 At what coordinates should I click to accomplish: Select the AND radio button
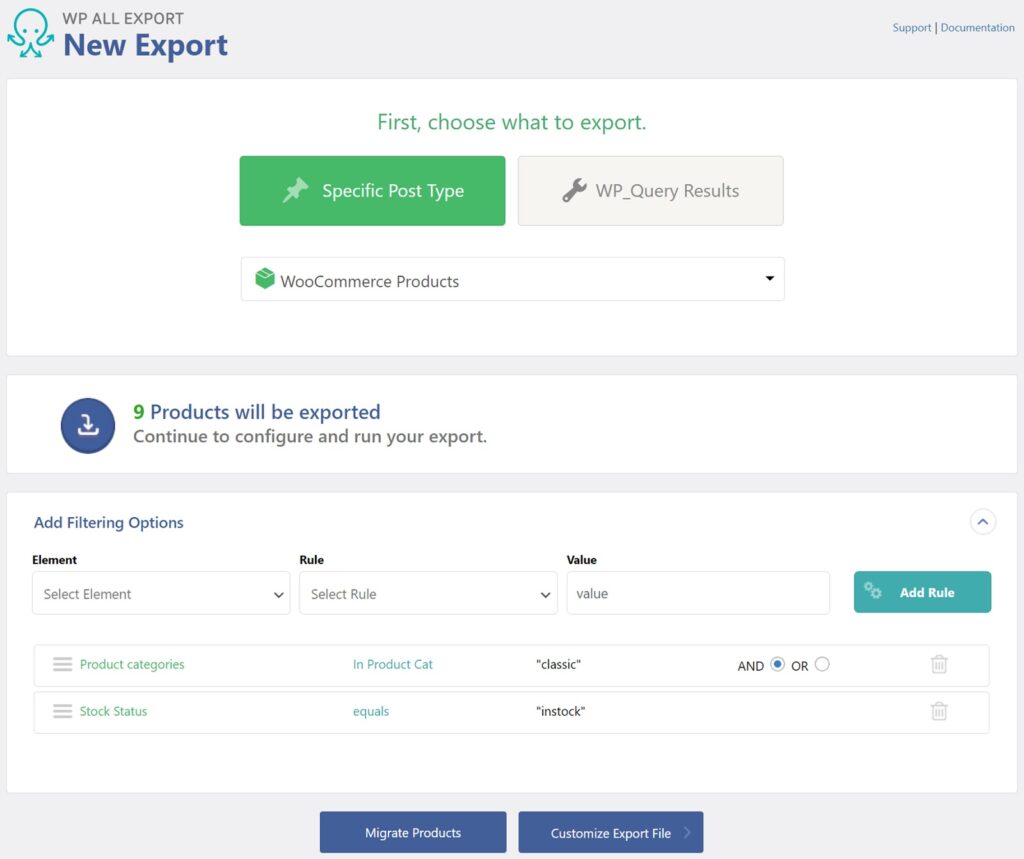click(777, 664)
